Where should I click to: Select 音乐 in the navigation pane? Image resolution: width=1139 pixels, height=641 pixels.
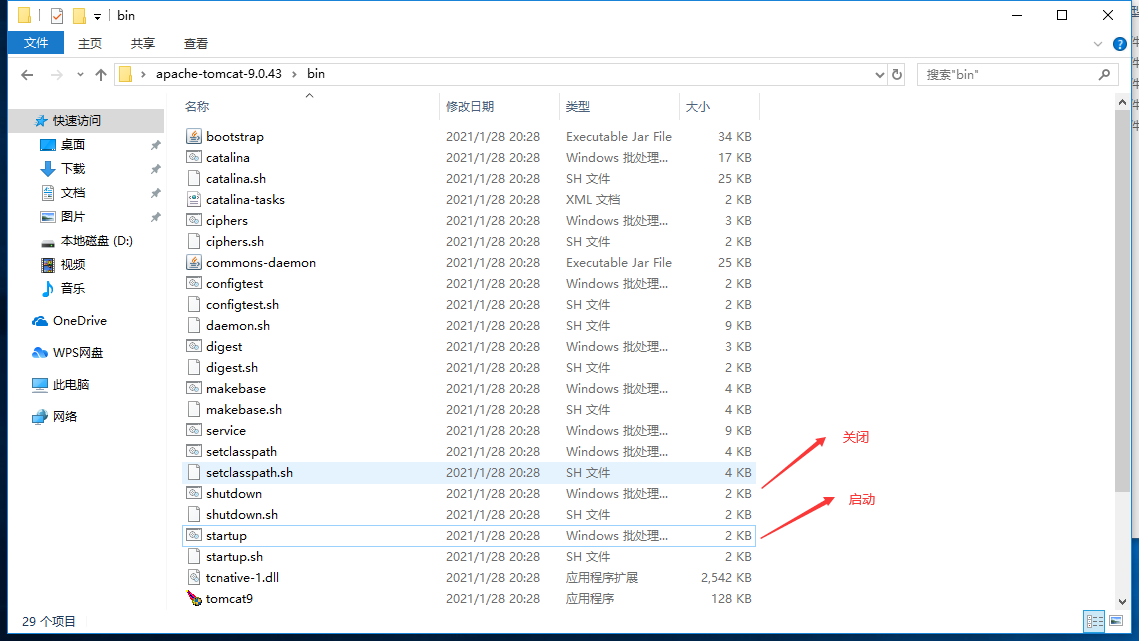73,289
